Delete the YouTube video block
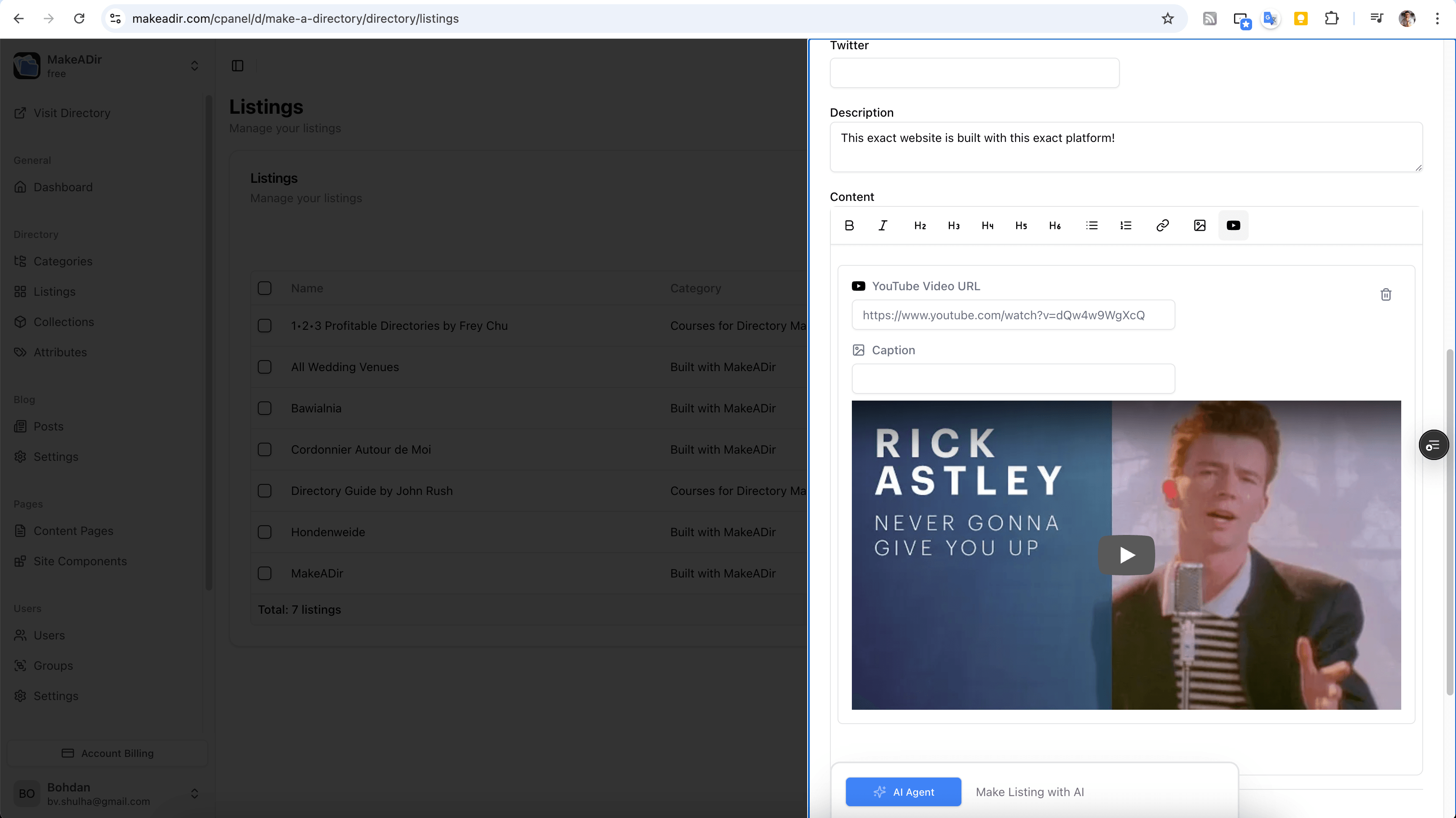Image resolution: width=1456 pixels, height=818 pixels. click(x=1385, y=294)
